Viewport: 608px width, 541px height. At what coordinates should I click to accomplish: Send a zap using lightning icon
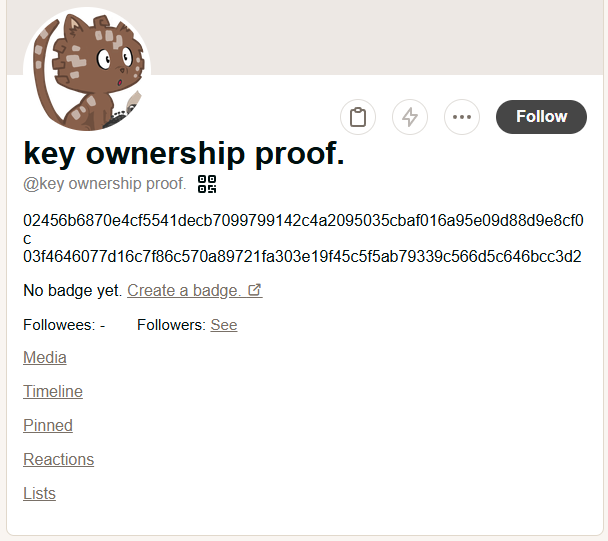(409, 117)
